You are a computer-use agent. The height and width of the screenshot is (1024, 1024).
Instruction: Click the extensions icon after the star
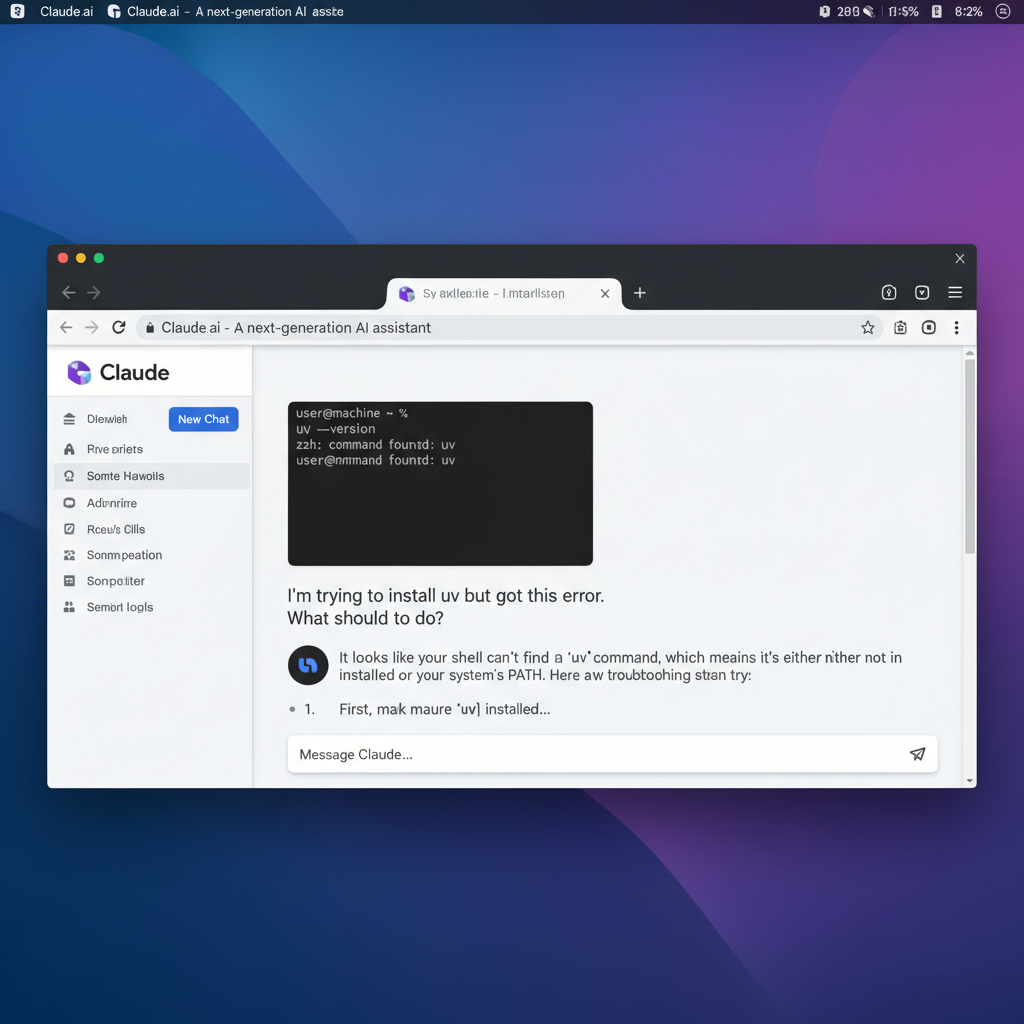coord(901,327)
